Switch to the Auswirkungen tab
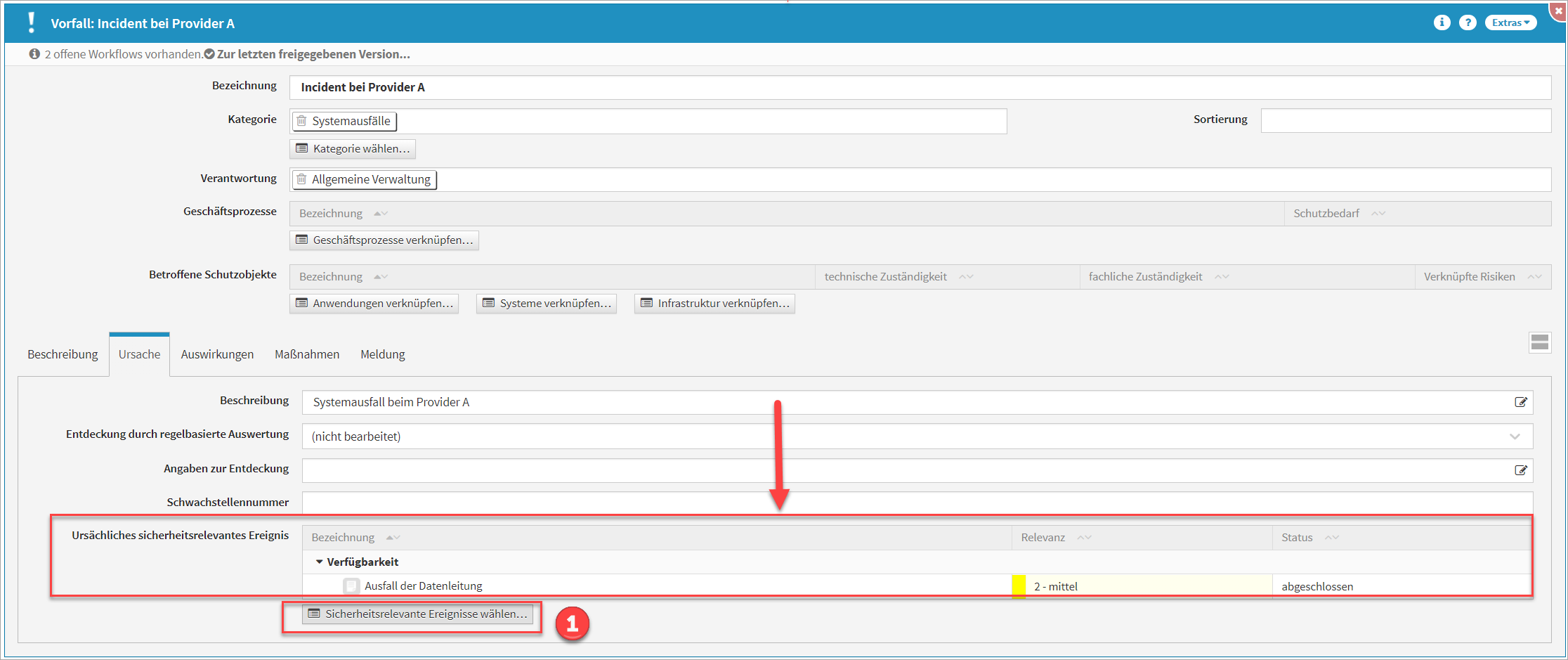This screenshot has height=660, width=1568. pos(217,354)
